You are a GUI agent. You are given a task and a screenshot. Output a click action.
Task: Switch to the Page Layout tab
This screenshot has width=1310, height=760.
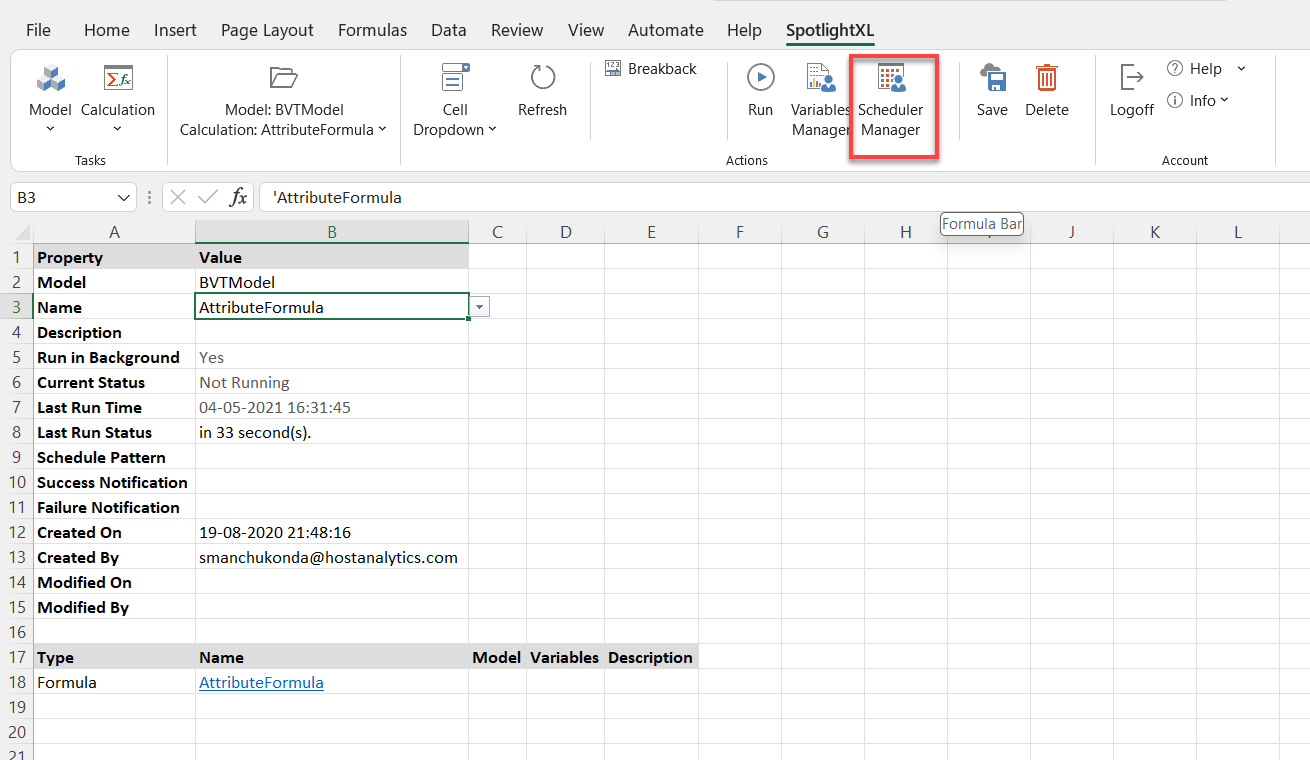[267, 30]
